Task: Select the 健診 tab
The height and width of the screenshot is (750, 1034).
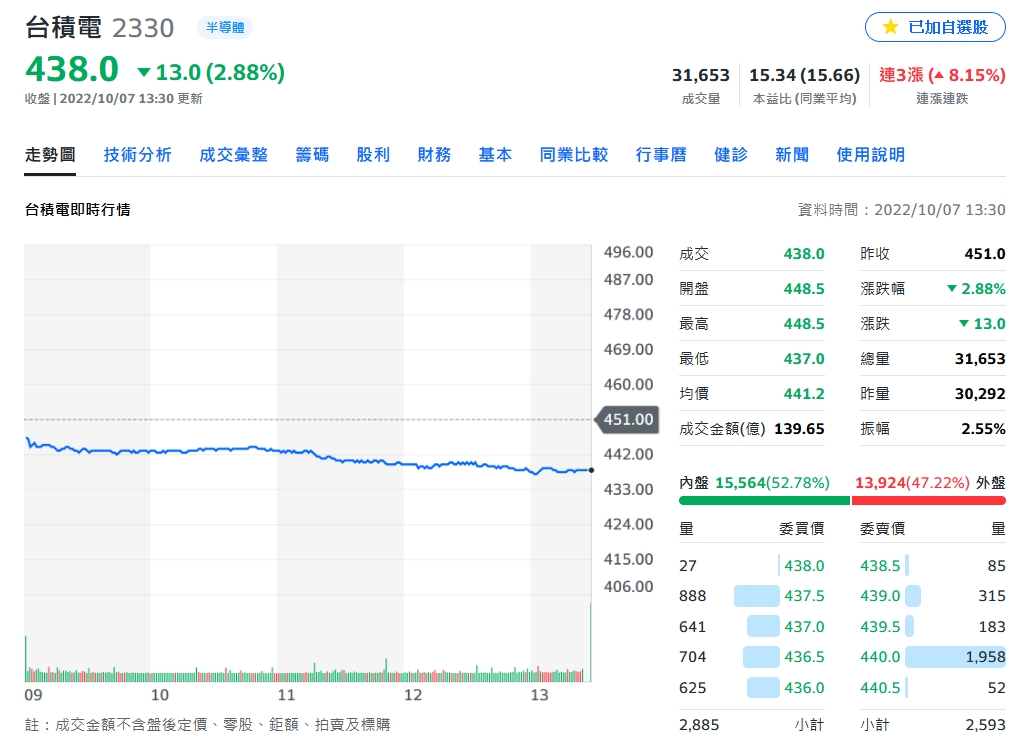Action: pyautogui.click(x=731, y=155)
